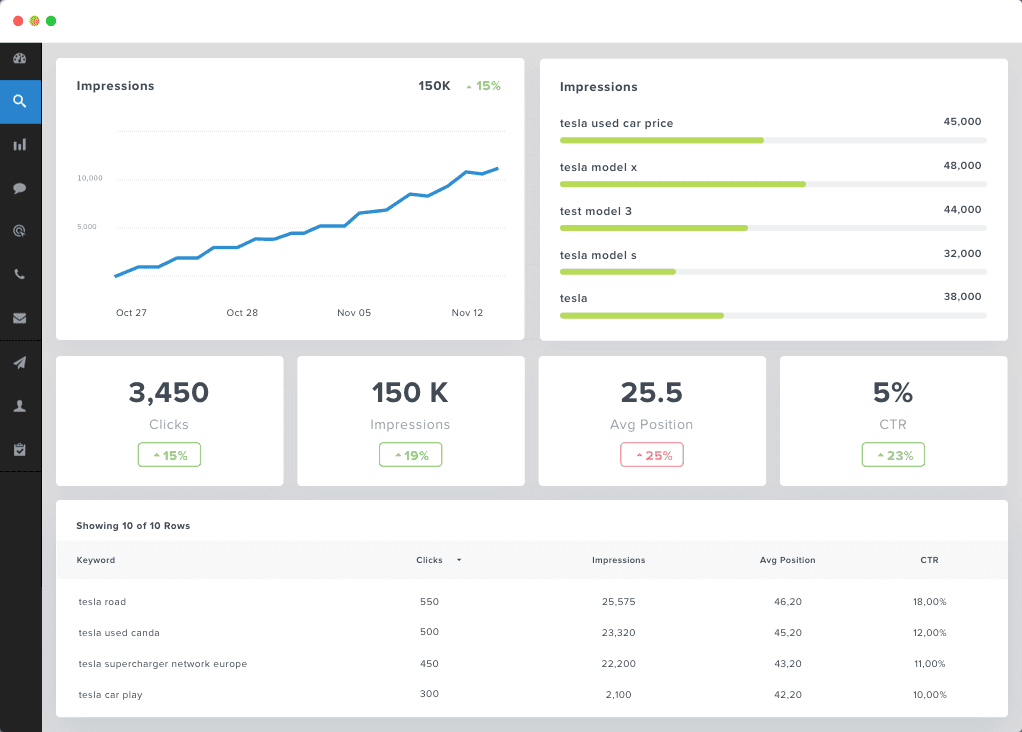
Task: Click the green 15% chart header indicator
Action: tap(484, 86)
